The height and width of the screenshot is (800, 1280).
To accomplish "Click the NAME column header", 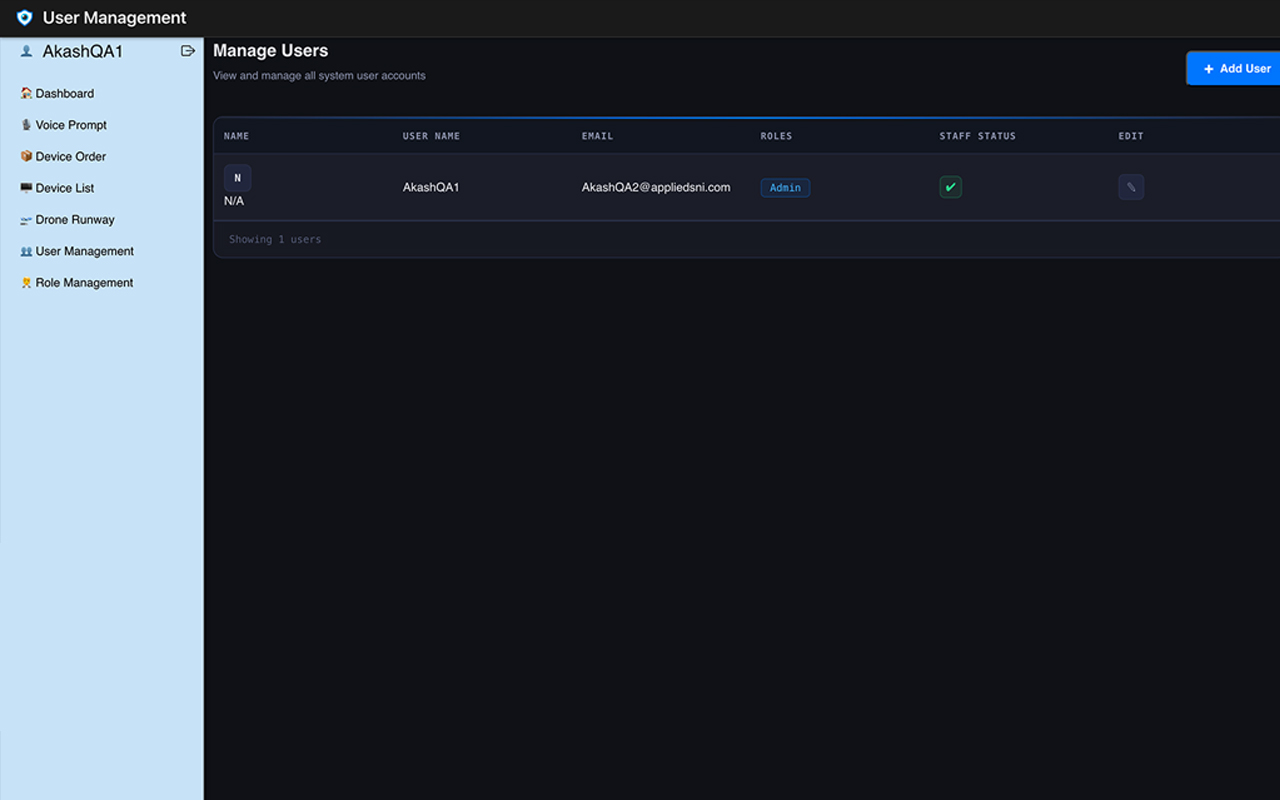I will tap(237, 136).
